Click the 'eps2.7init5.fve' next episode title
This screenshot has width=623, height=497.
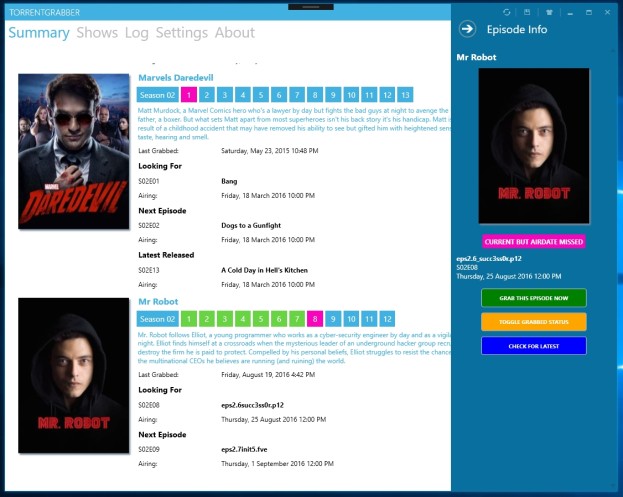(244, 449)
